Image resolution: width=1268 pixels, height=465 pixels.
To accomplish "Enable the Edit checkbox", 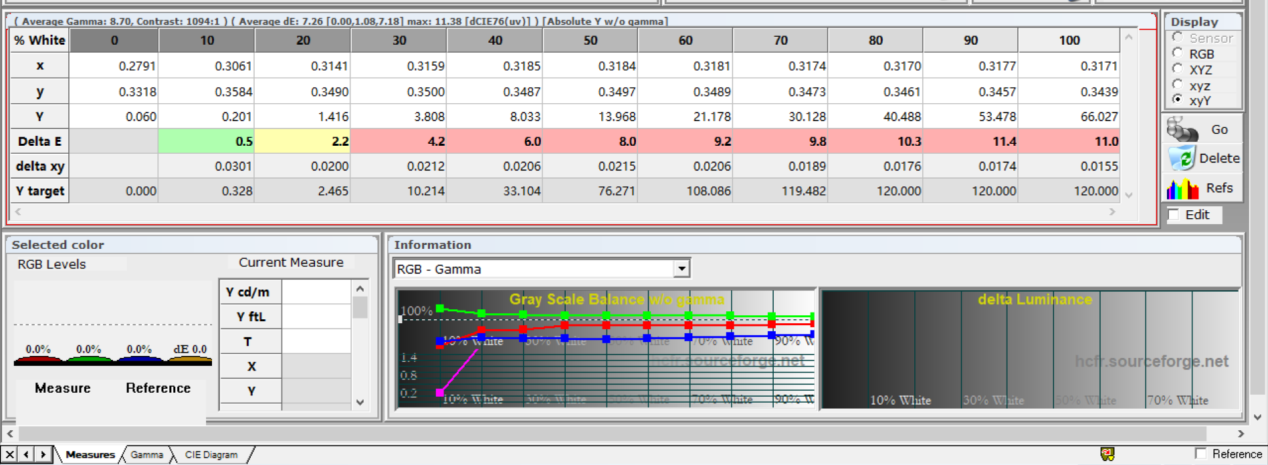I will (x=1174, y=215).
